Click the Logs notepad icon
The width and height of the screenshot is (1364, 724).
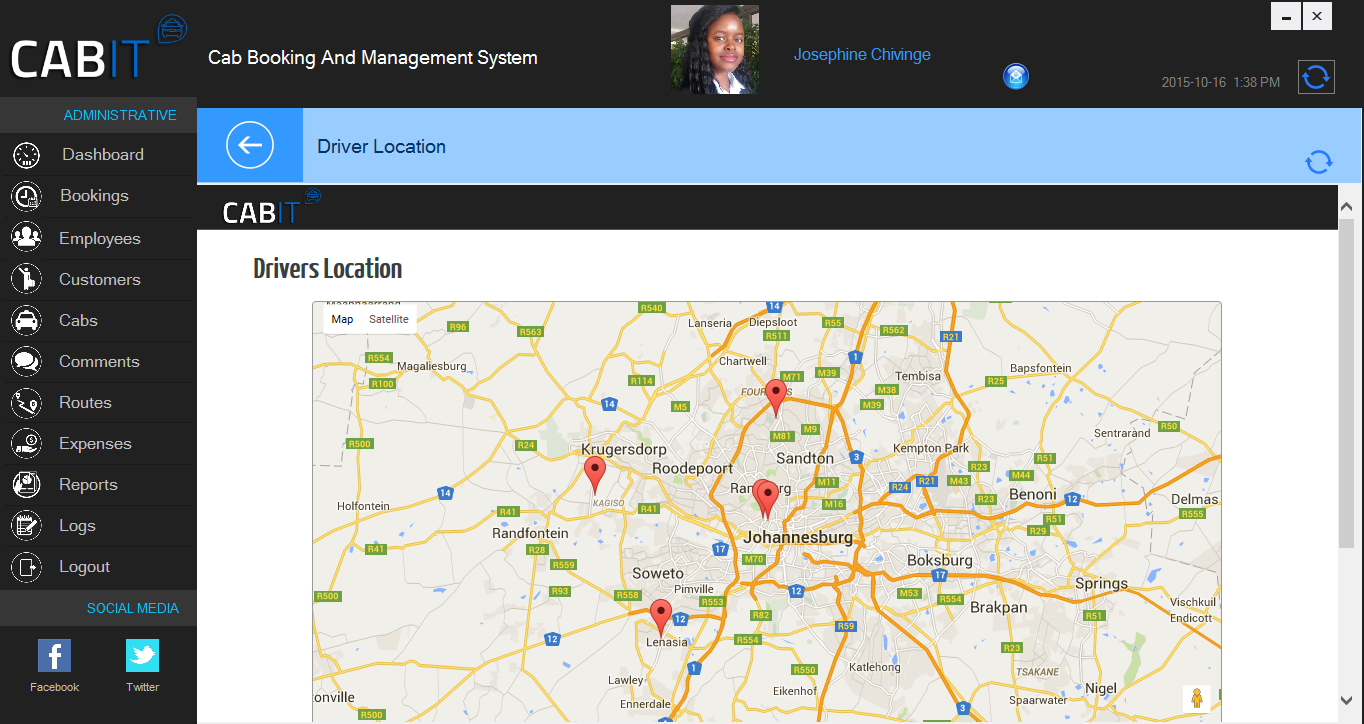coord(26,525)
